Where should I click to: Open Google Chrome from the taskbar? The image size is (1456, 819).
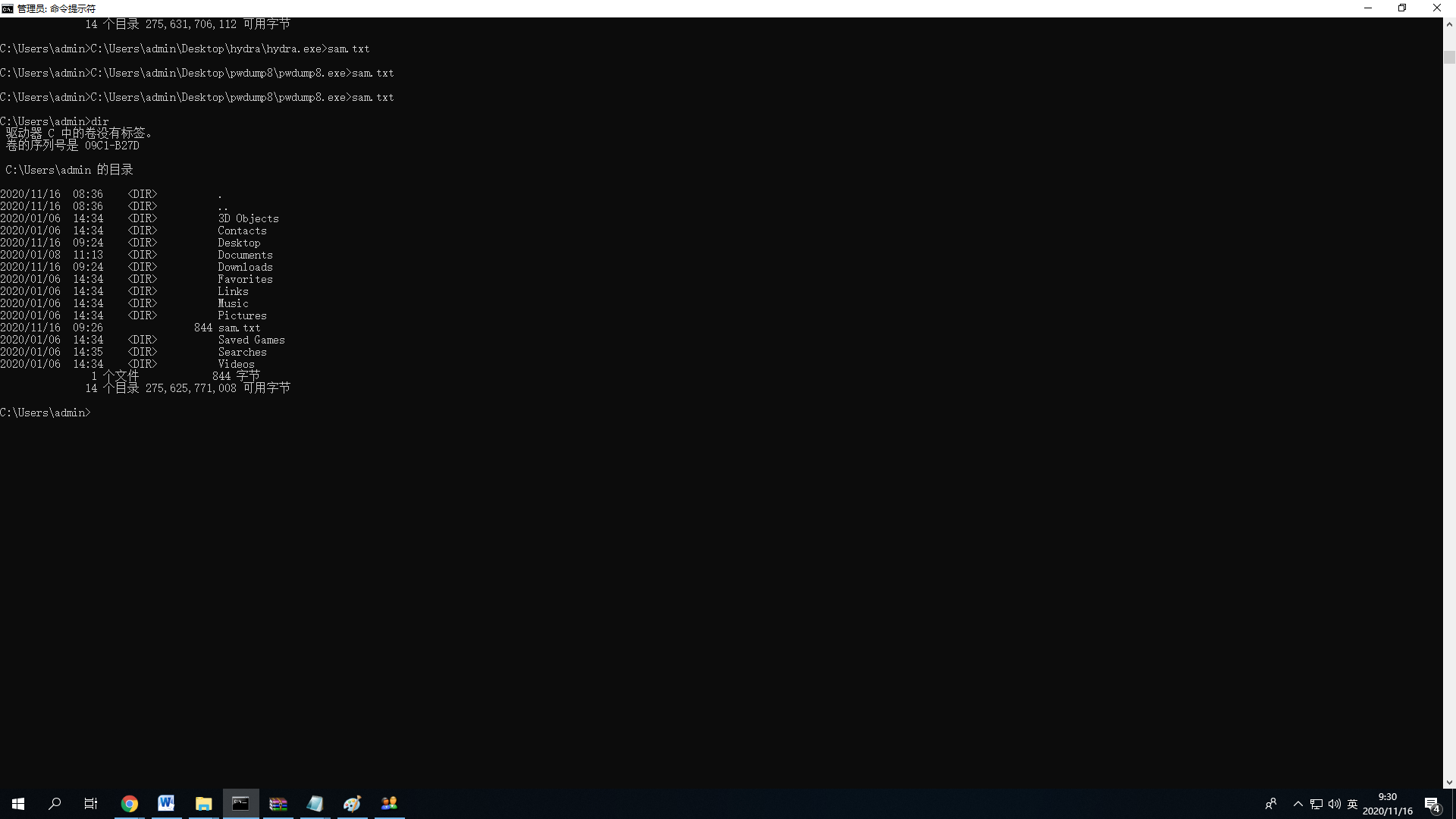click(x=130, y=804)
